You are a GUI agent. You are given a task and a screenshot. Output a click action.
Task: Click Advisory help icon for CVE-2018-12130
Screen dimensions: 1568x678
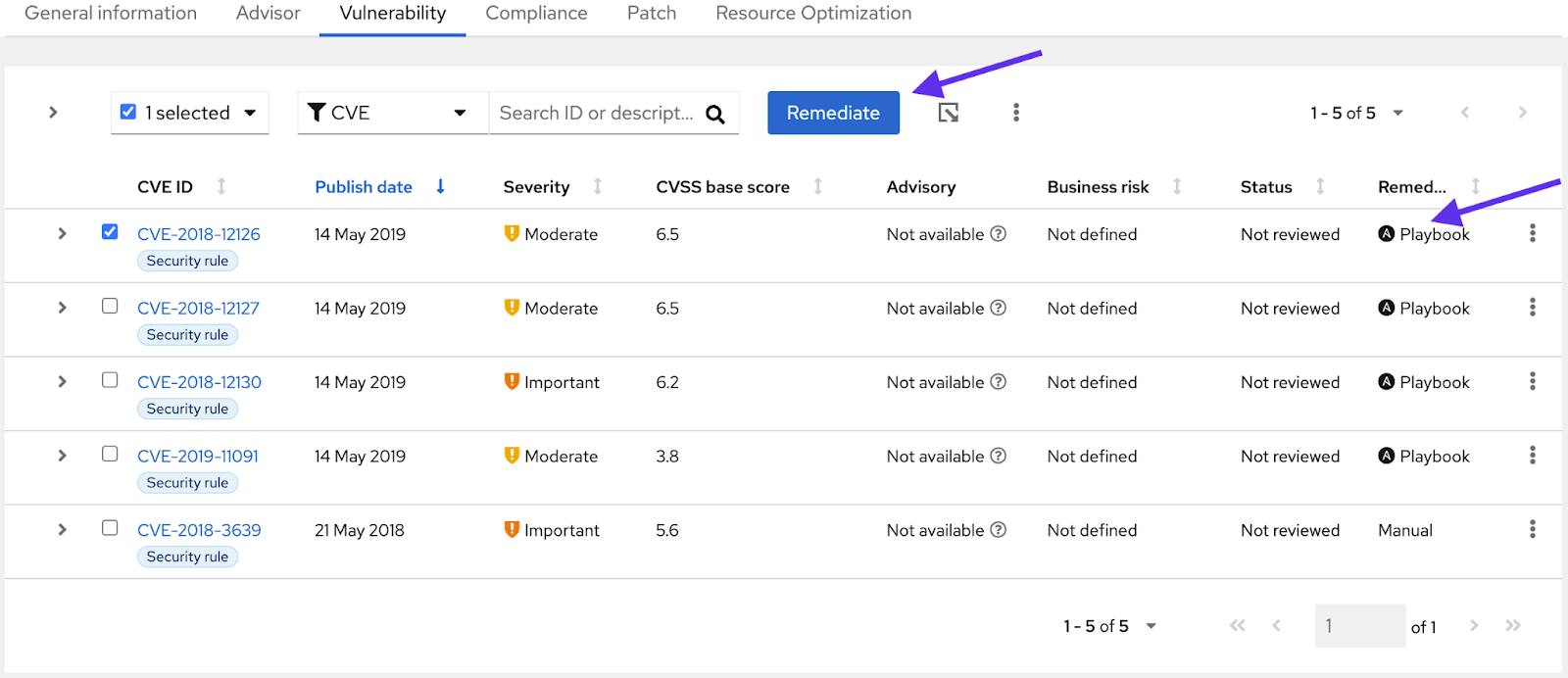(998, 381)
